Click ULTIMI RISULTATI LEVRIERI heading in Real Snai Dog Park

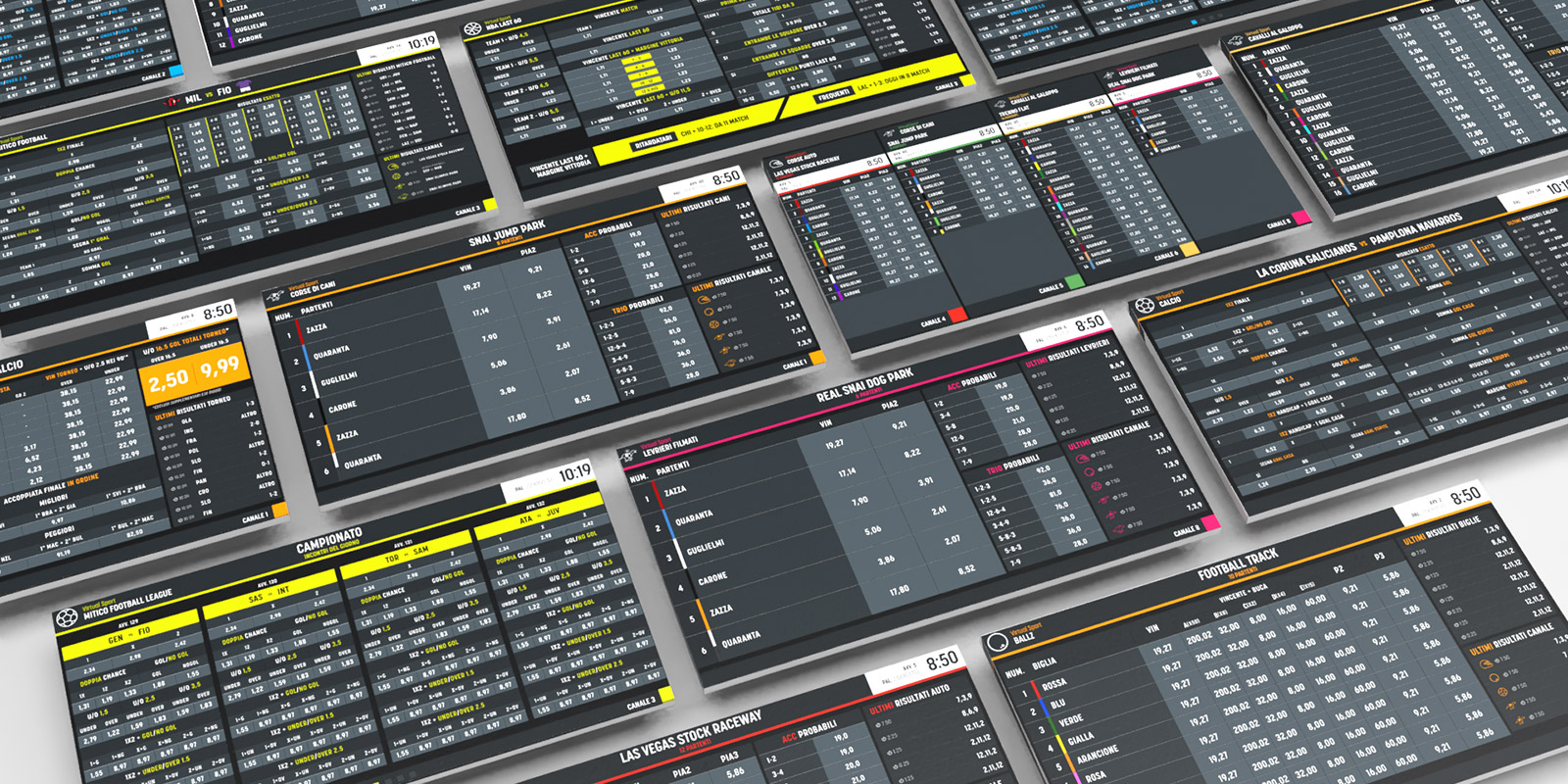coord(1068,354)
